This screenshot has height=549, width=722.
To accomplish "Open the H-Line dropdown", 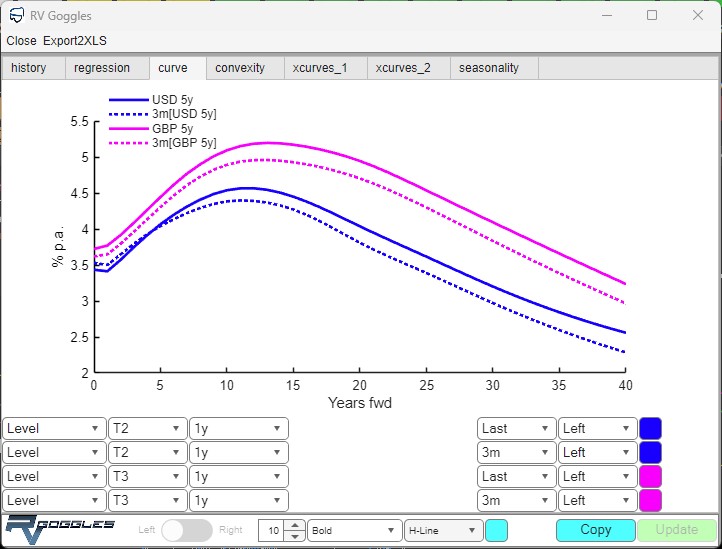I will click(x=443, y=530).
